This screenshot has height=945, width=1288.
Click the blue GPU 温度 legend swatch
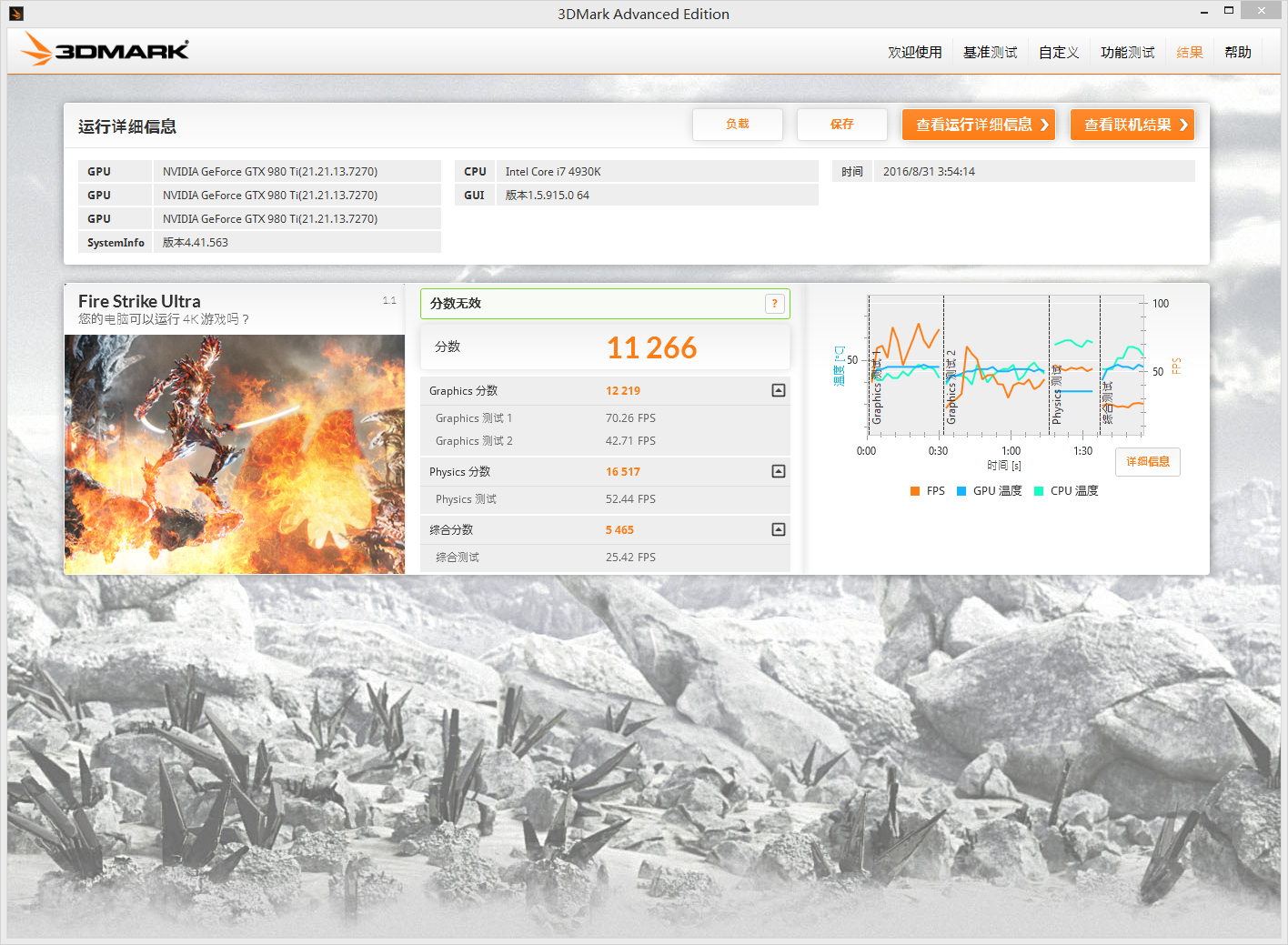[x=961, y=491]
